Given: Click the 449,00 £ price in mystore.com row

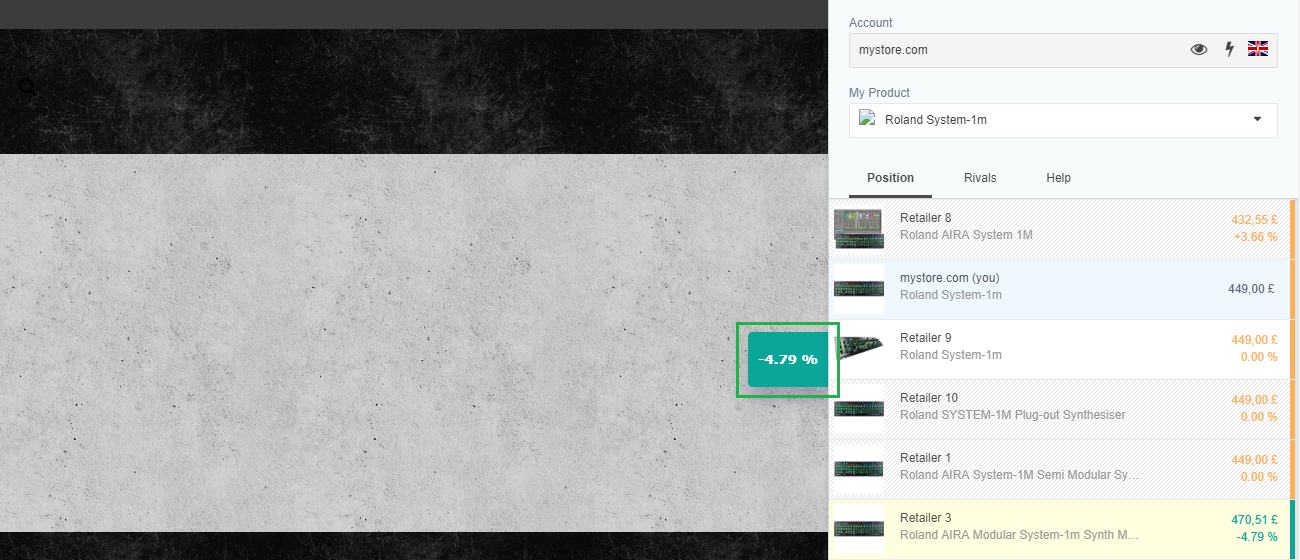Looking at the screenshot, I should pyautogui.click(x=1251, y=289).
